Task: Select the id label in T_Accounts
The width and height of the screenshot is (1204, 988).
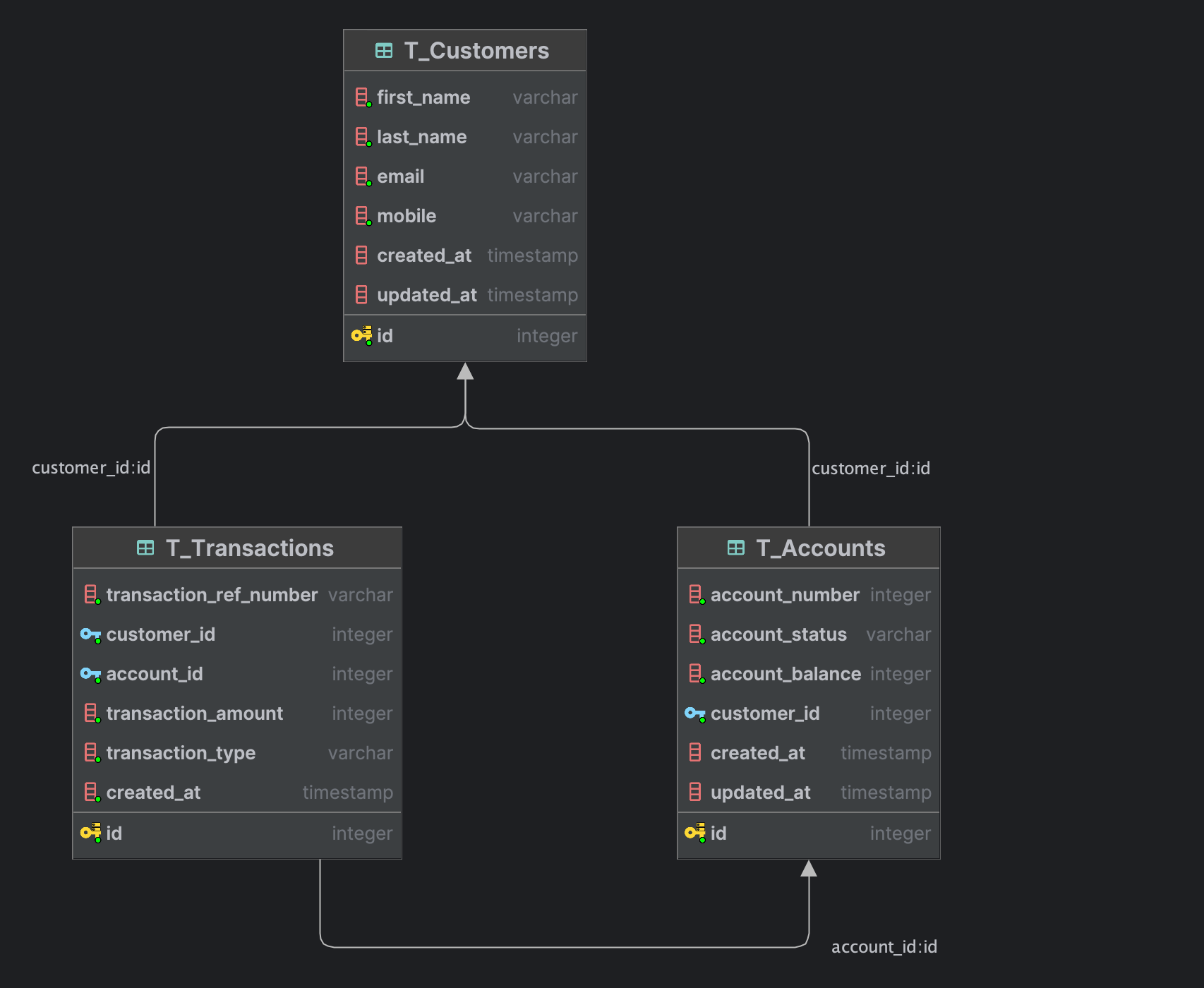Action: tap(718, 833)
